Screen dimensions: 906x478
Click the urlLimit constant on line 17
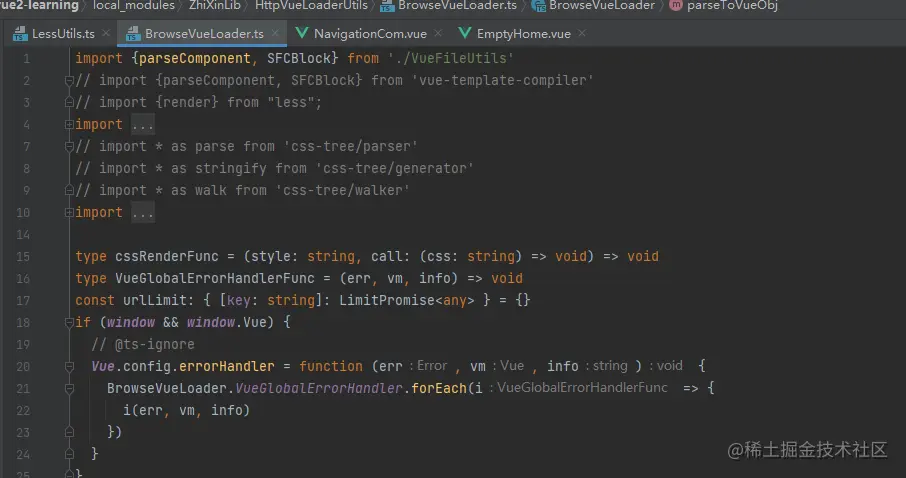(155, 300)
